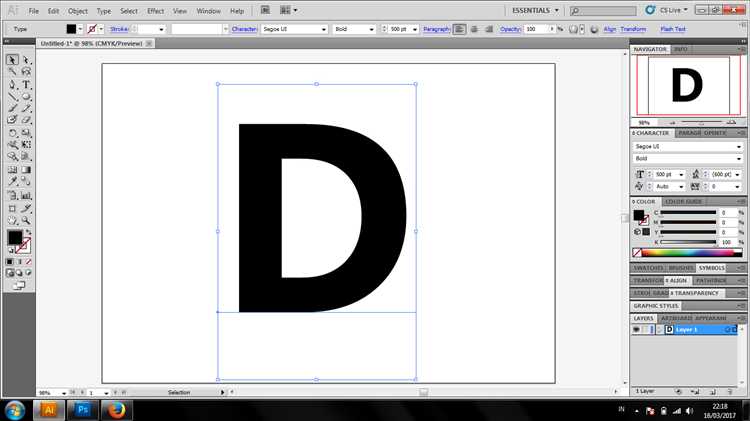Select align left paragraph button
The height and width of the screenshot is (421, 750).
pos(459,29)
